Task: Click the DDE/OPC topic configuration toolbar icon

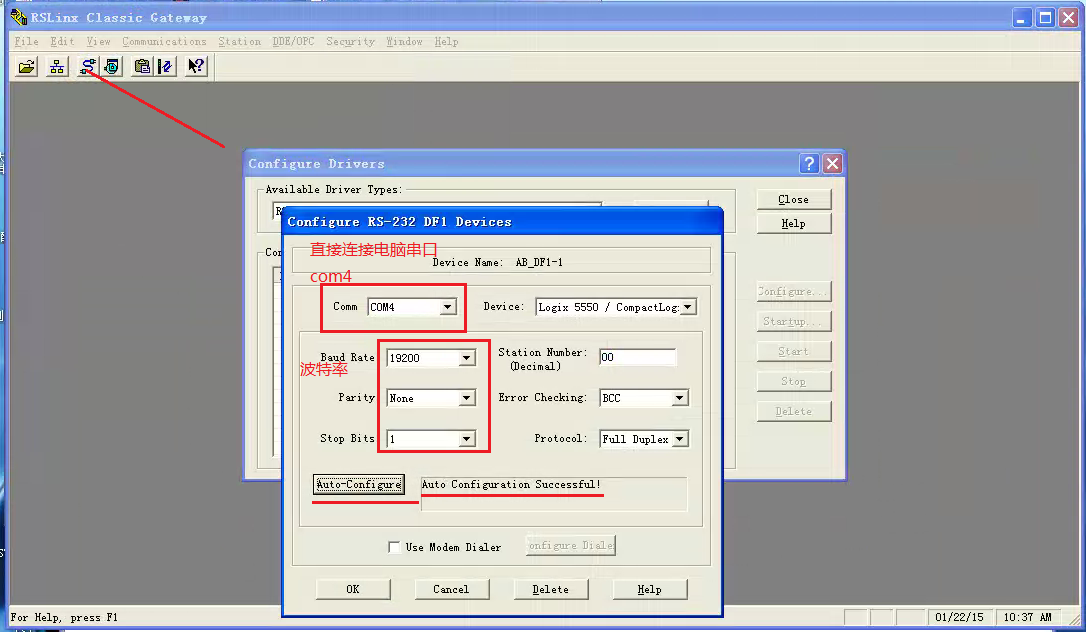Action: click(x=165, y=67)
